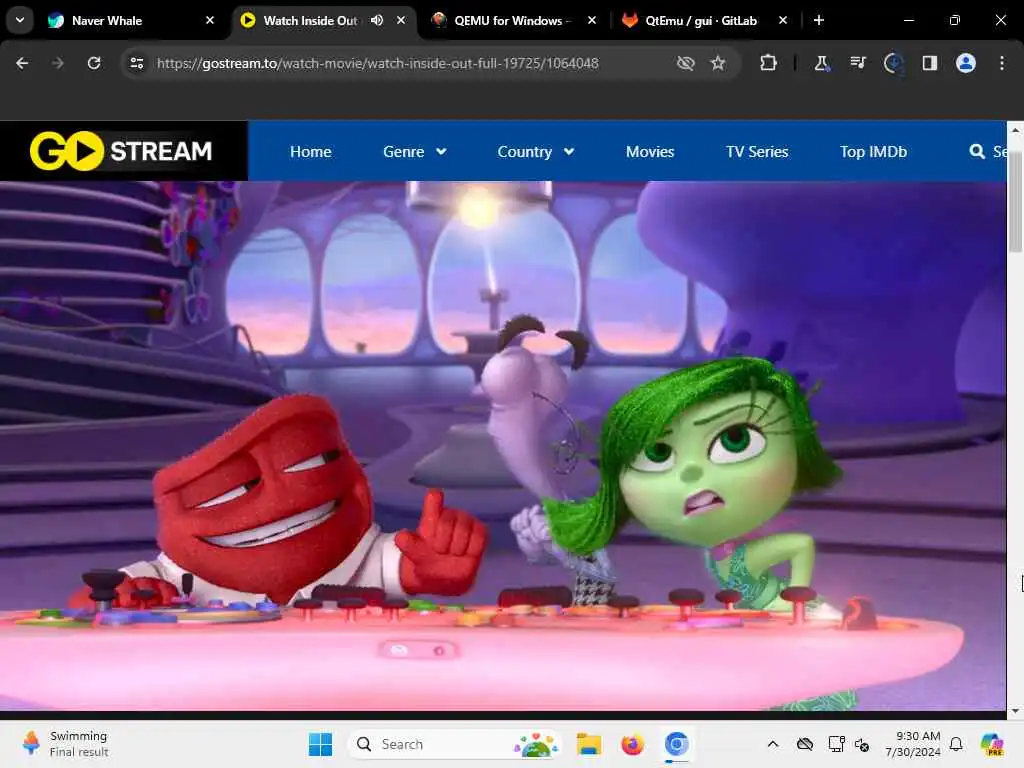Open the downloads indicator icon
This screenshot has height=768, width=1024.
(x=893, y=63)
